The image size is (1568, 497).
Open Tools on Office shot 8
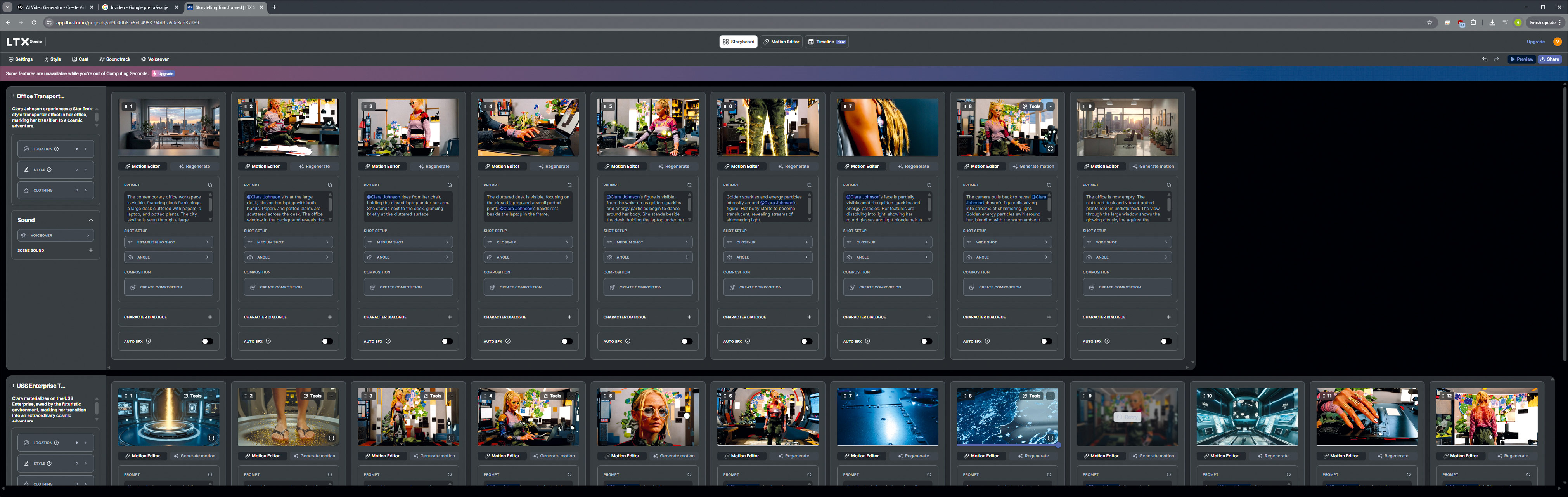point(1031,107)
